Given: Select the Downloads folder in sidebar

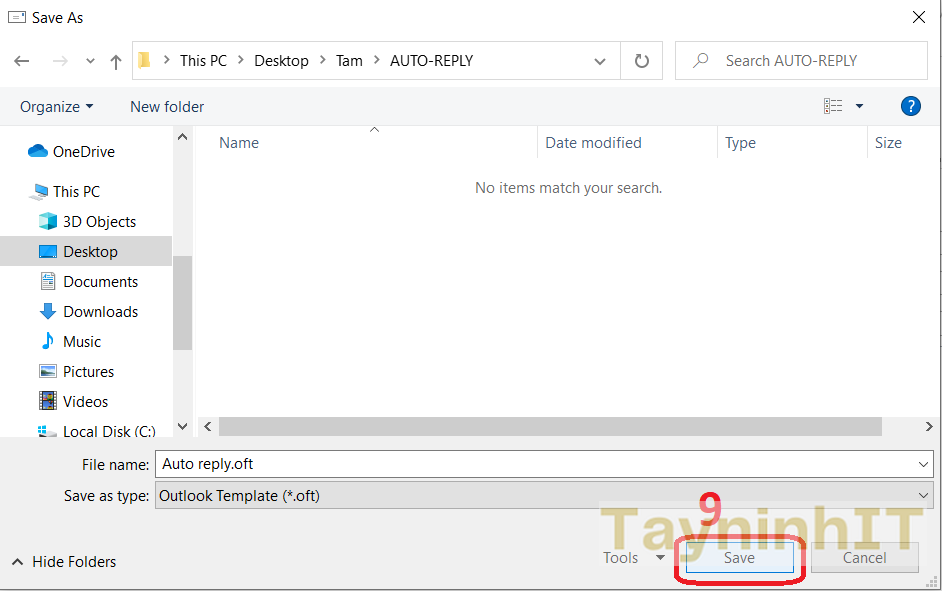Looking at the screenshot, I should click(x=100, y=312).
